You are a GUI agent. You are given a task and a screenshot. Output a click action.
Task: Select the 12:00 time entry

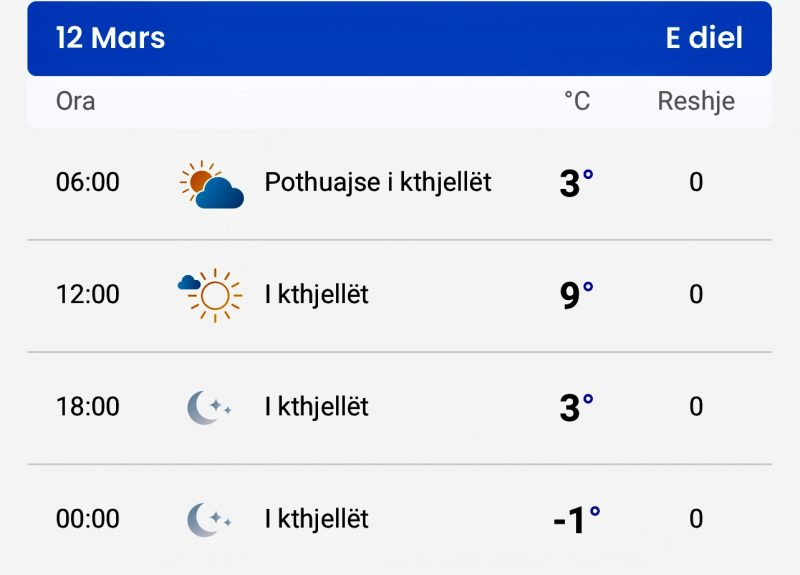(x=88, y=294)
